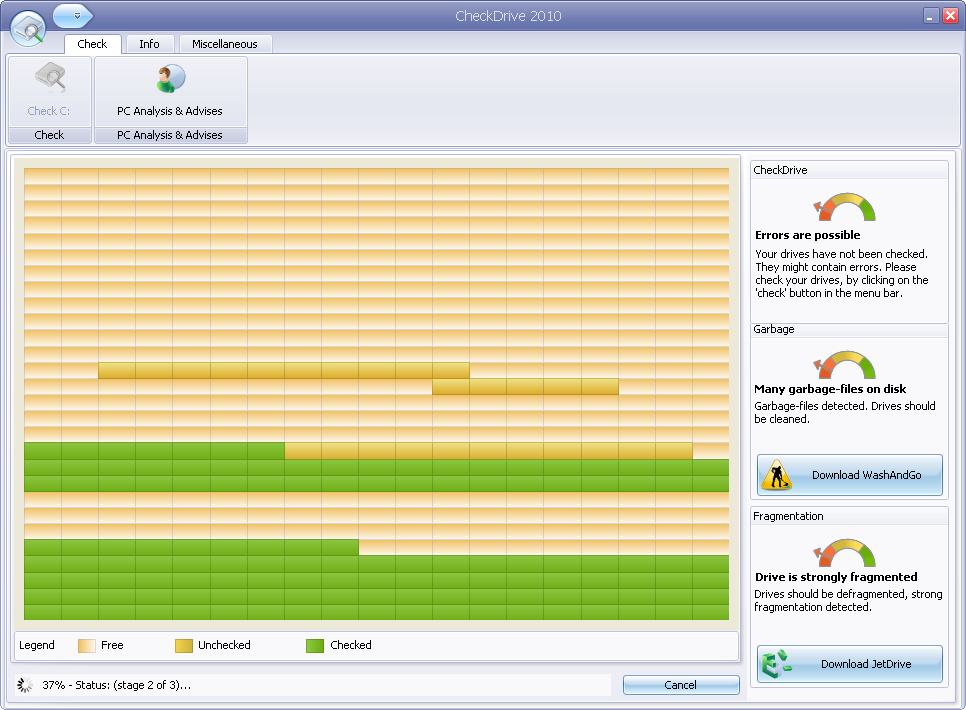This screenshot has height=710, width=966.
Task: Open the Info tab
Action: [x=149, y=44]
